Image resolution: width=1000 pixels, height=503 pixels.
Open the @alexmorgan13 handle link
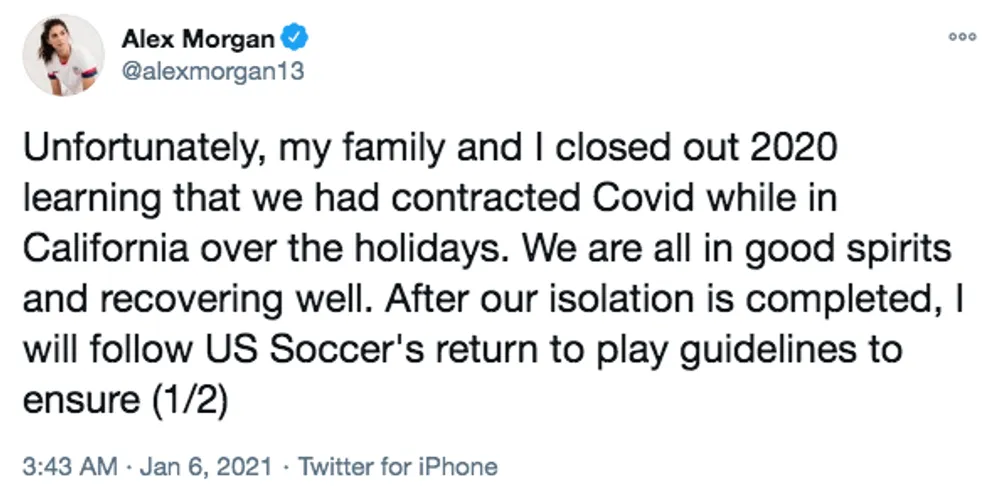point(213,71)
